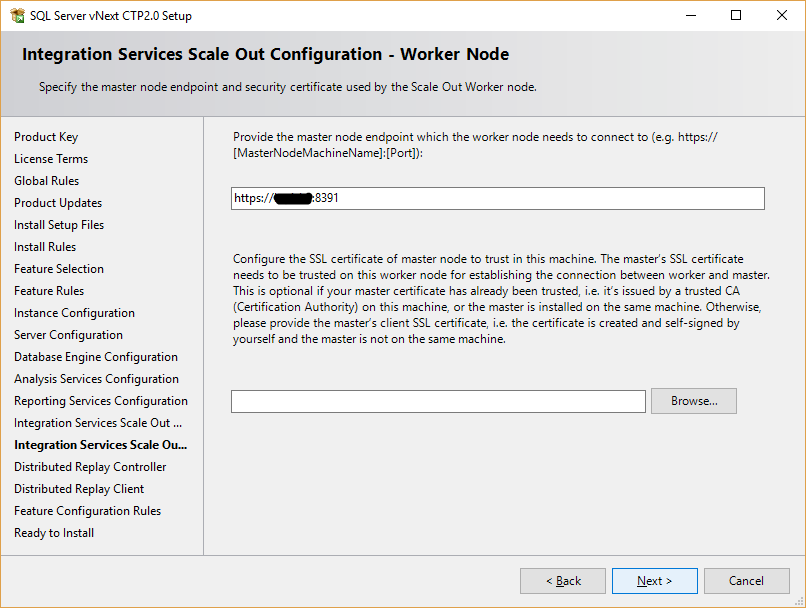This screenshot has height=608, width=806.
Task: Close the setup window
Action: pyautogui.click(x=782, y=15)
